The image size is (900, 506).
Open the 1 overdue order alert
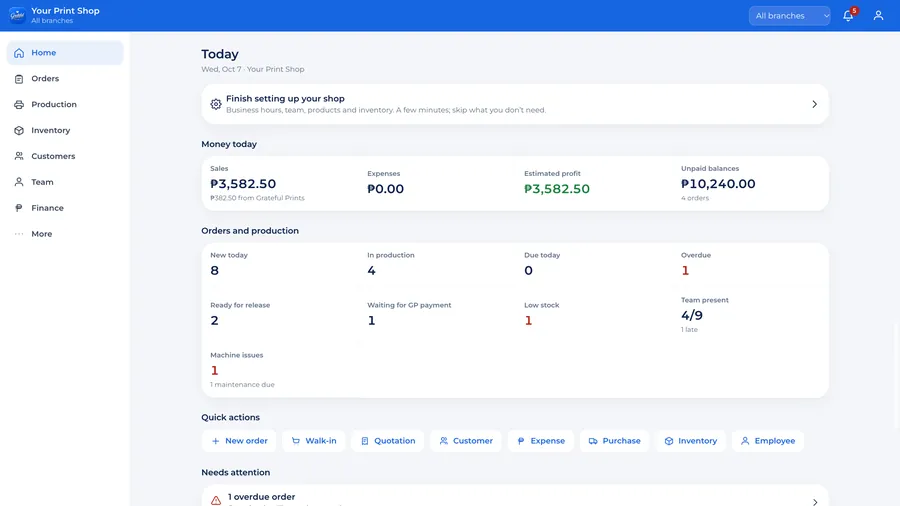tap(515, 496)
